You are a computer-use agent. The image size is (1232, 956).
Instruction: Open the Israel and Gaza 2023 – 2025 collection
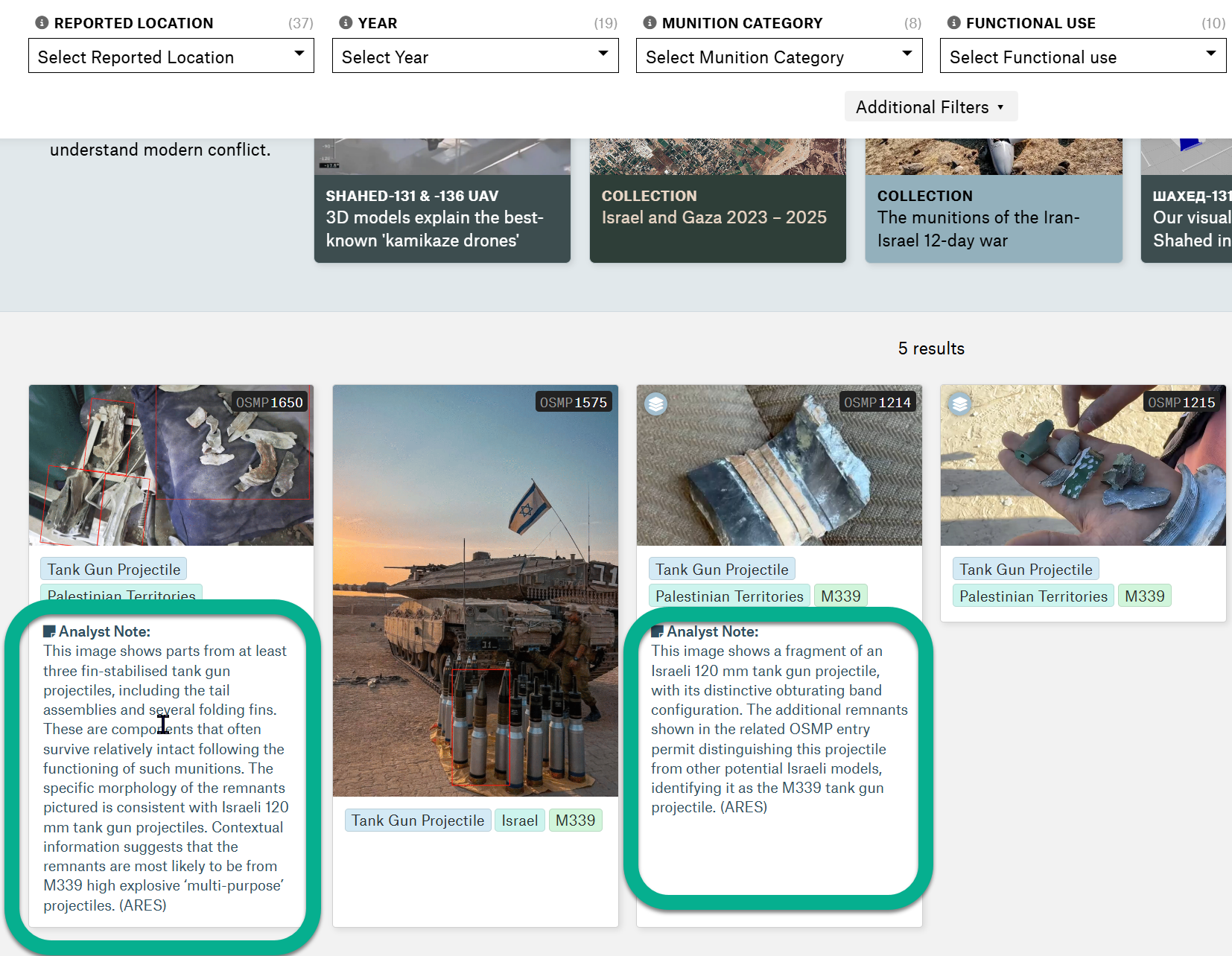coord(717,217)
